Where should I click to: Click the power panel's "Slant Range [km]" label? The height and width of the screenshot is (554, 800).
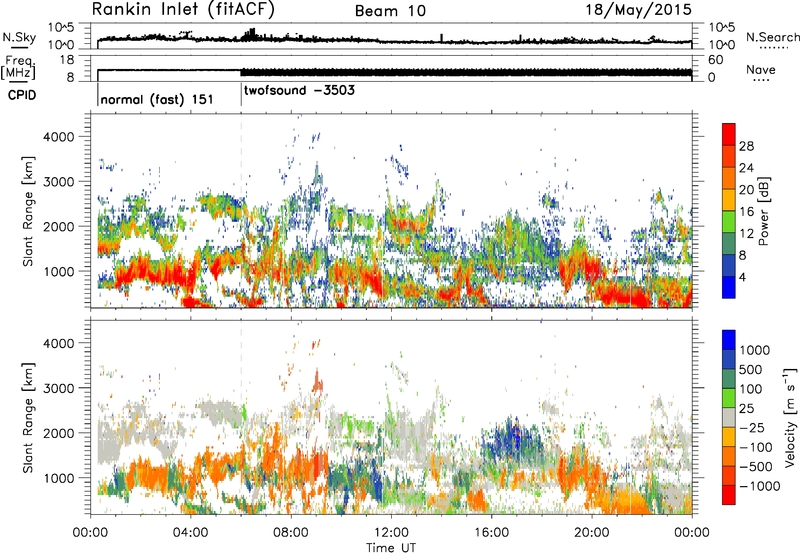[x=28, y=211]
